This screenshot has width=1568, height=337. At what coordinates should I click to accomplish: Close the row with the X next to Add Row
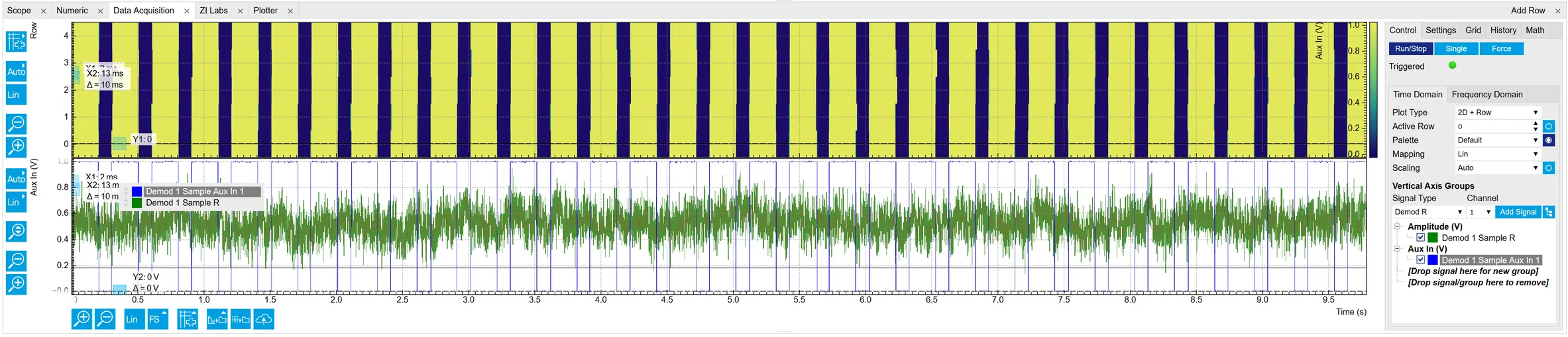[x=1557, y=11]
